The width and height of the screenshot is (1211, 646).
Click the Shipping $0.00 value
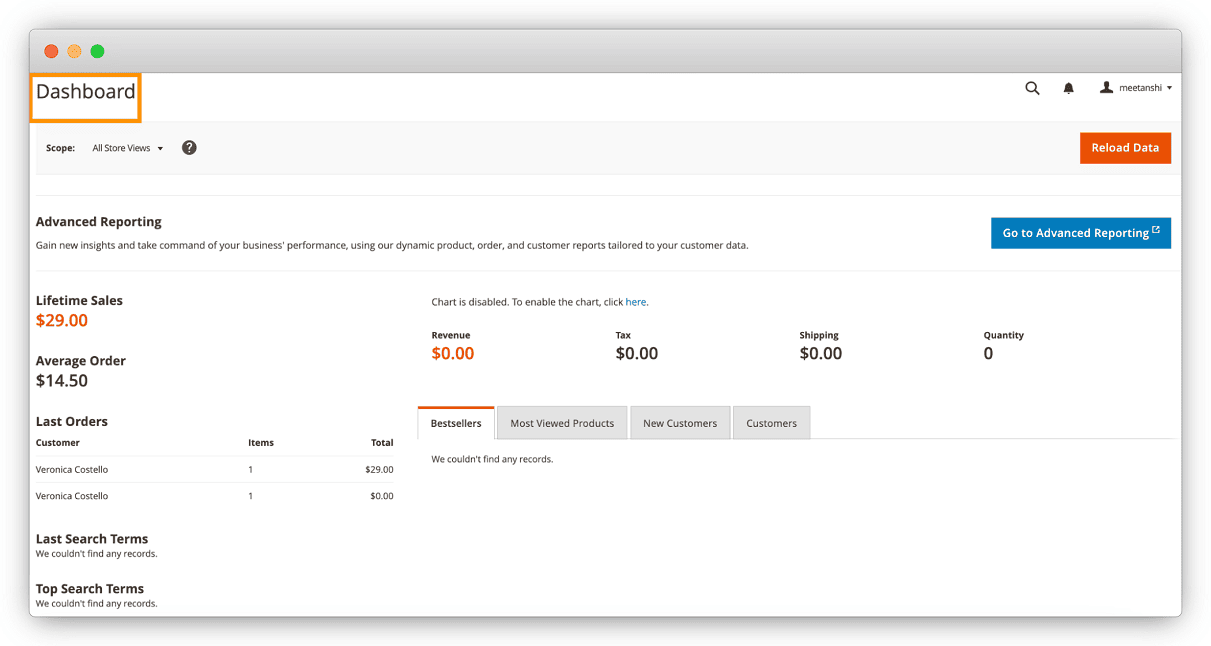click(821, 353)
